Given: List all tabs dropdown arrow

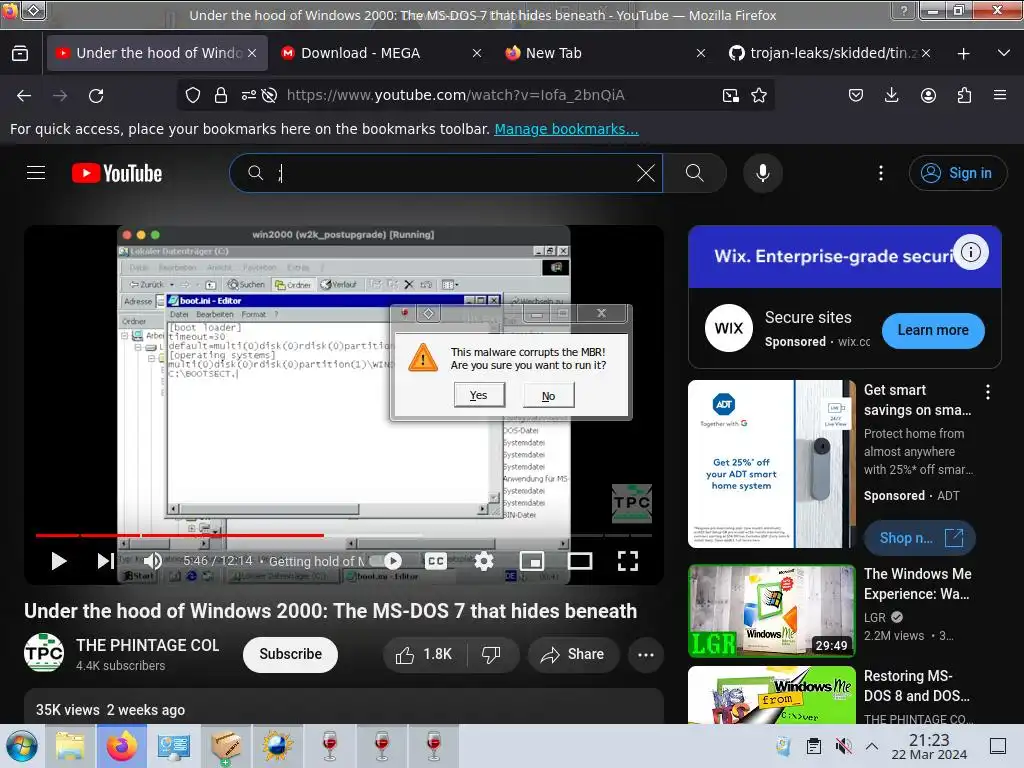Looking at the screenshot, I should (x=1004, y=53).
